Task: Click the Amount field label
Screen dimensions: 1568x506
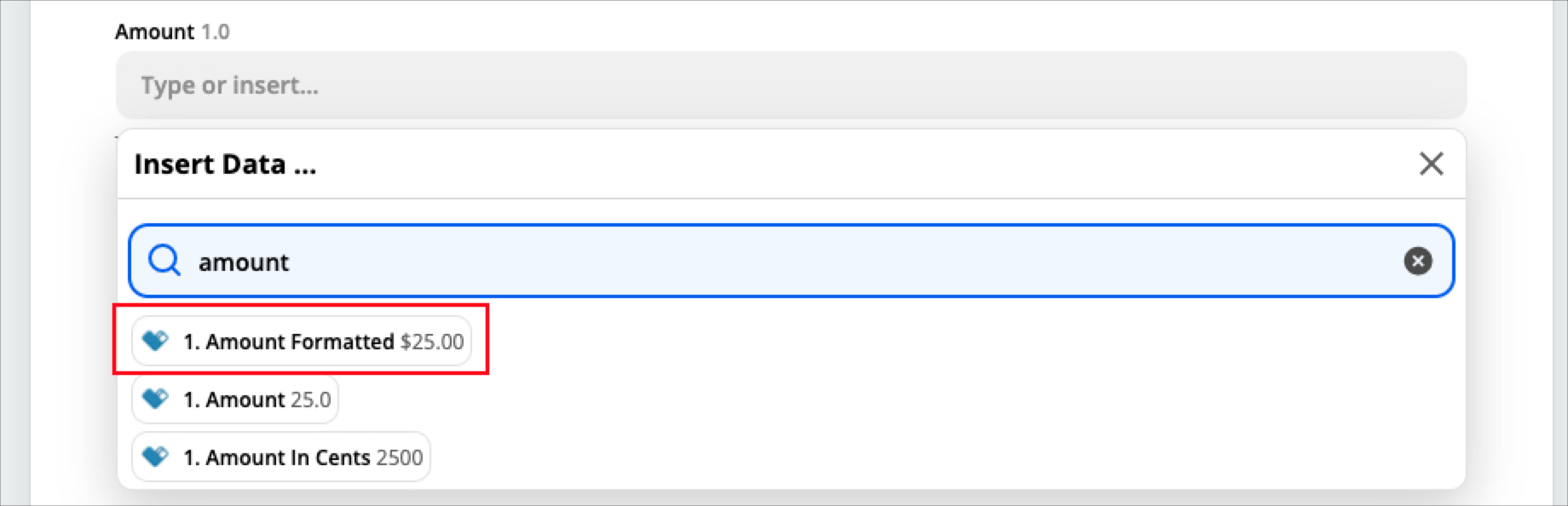Action: click(x=154, y=32)
